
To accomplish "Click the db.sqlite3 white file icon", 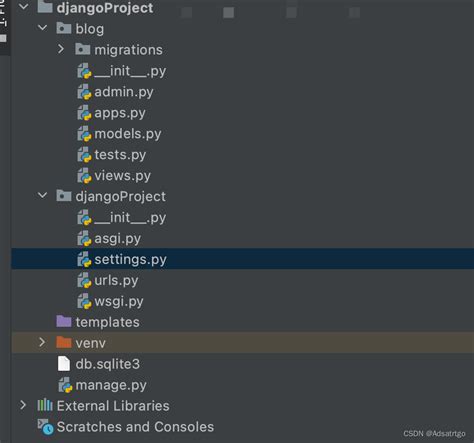I will [64, 364].
